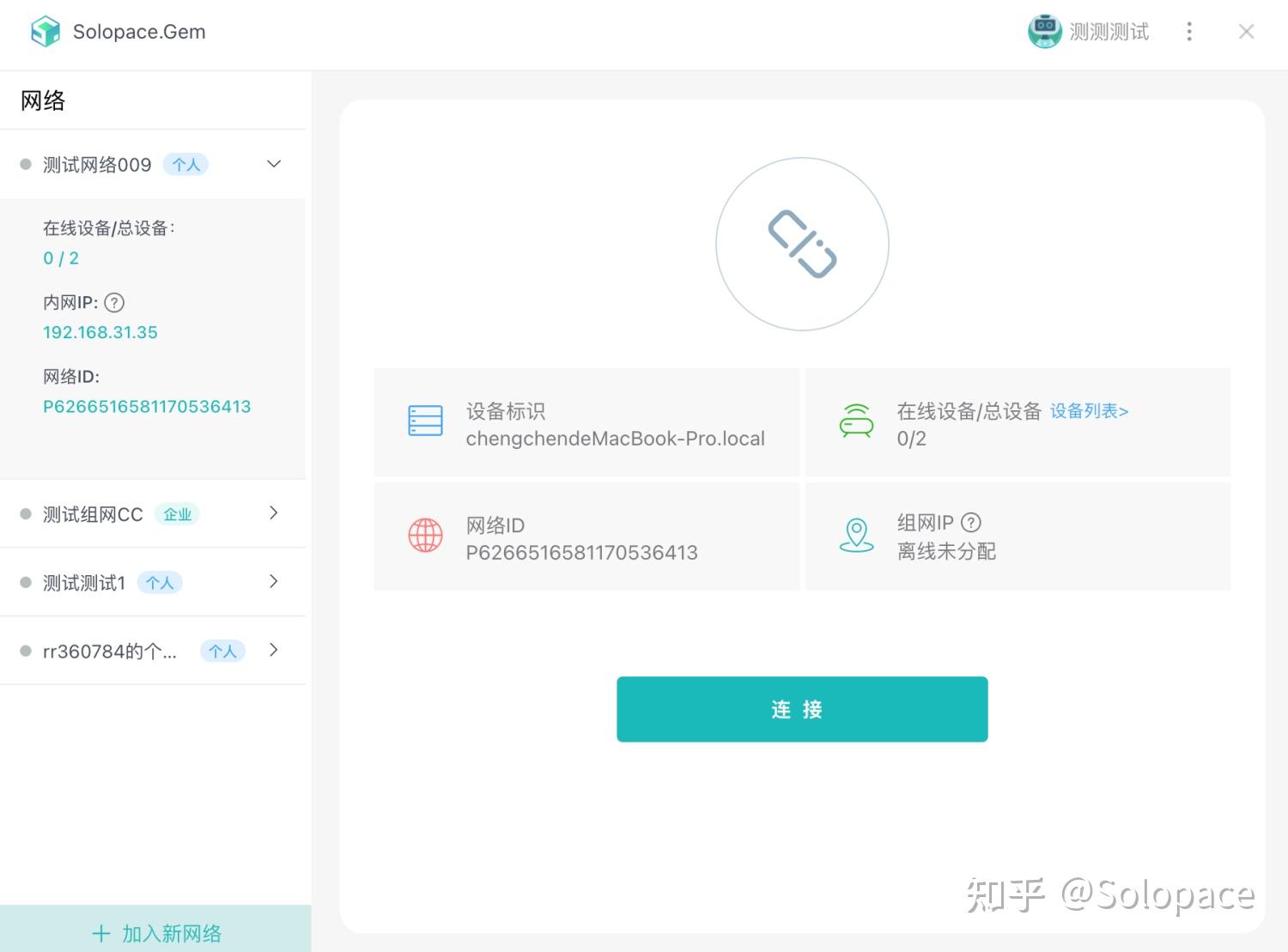The height and width of the screenshot is (952, 1288).
Task: Click the user avatar robot icon
Action: pyautogui.click(x=1044, y=30)
